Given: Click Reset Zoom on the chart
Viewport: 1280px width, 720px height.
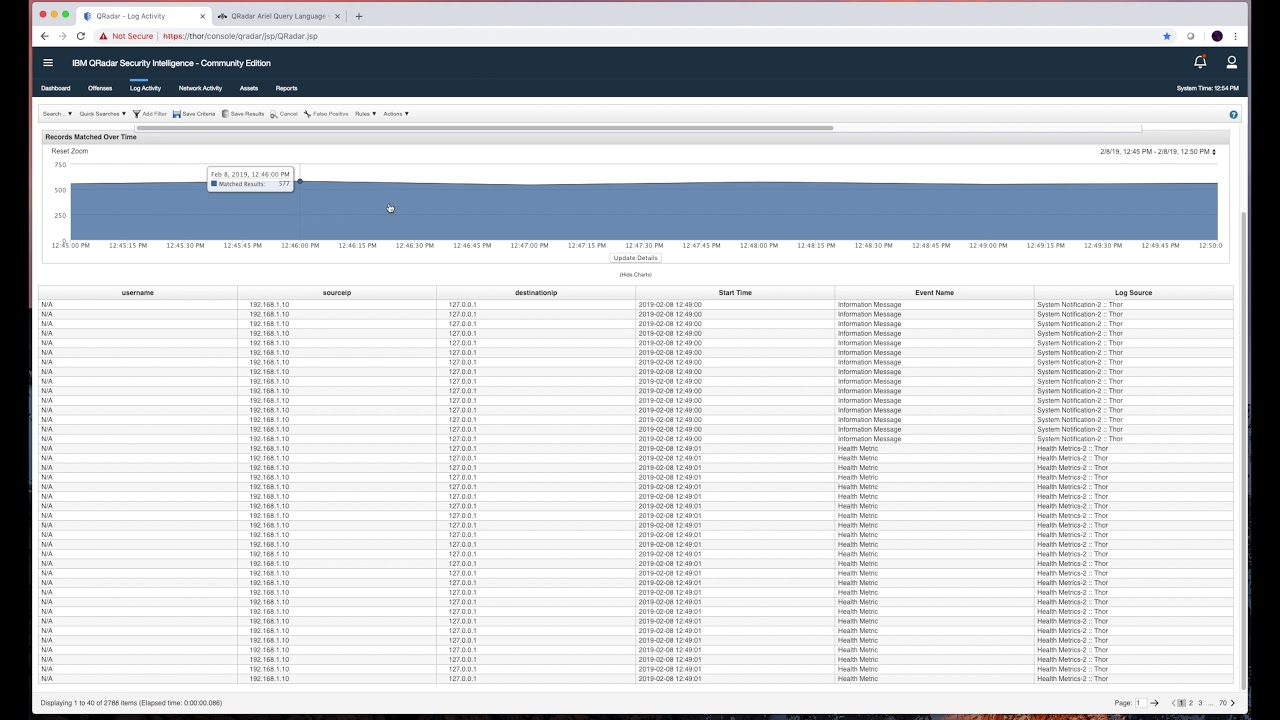Looking at the screenshot, I should pyautogui.click(x=70, y=151).
